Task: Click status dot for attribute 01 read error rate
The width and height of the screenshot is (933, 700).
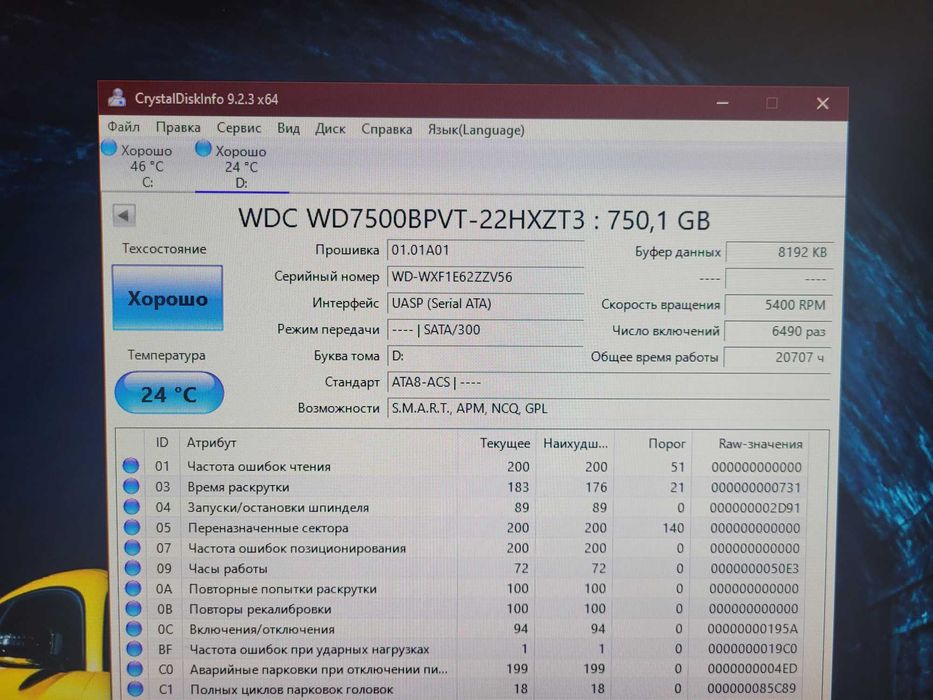Action: click(x=131, y=465)
